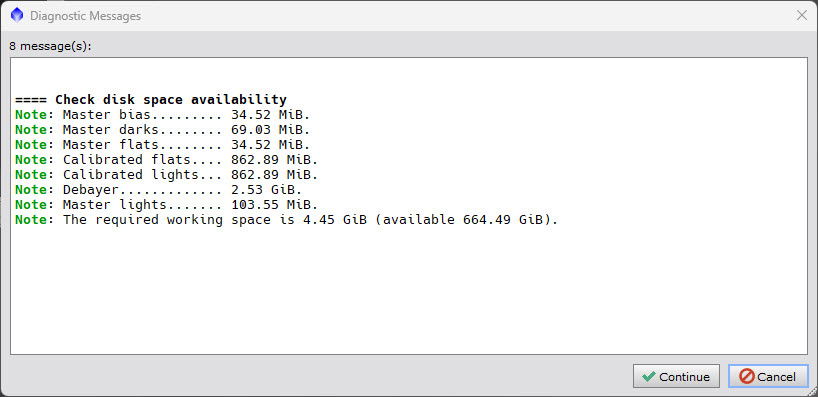This screenshot has width=818, height=397.
Task: Click the resize grip at dialog corner
Action: point(813,392)
